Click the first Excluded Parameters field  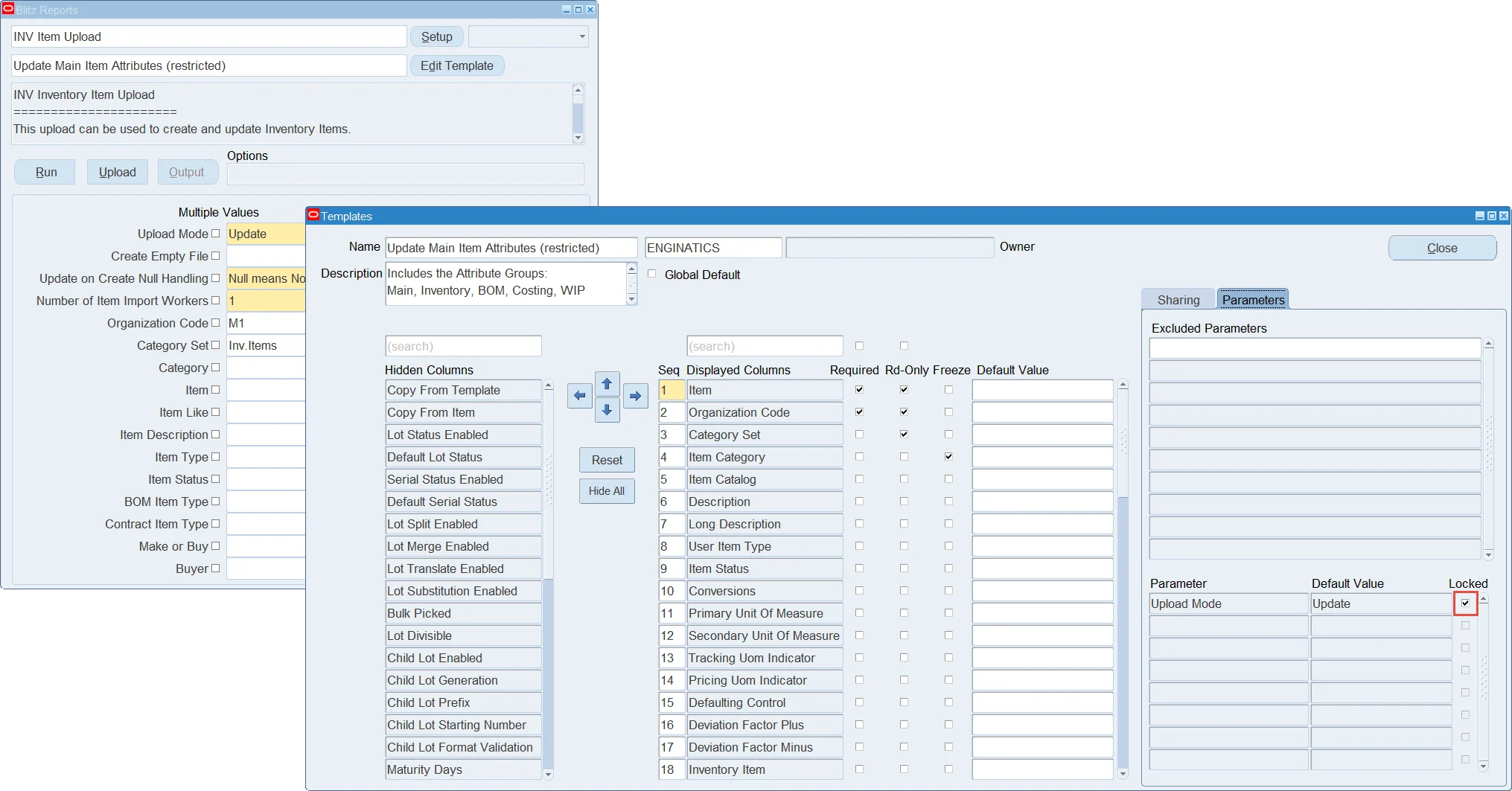(1315, 348)
